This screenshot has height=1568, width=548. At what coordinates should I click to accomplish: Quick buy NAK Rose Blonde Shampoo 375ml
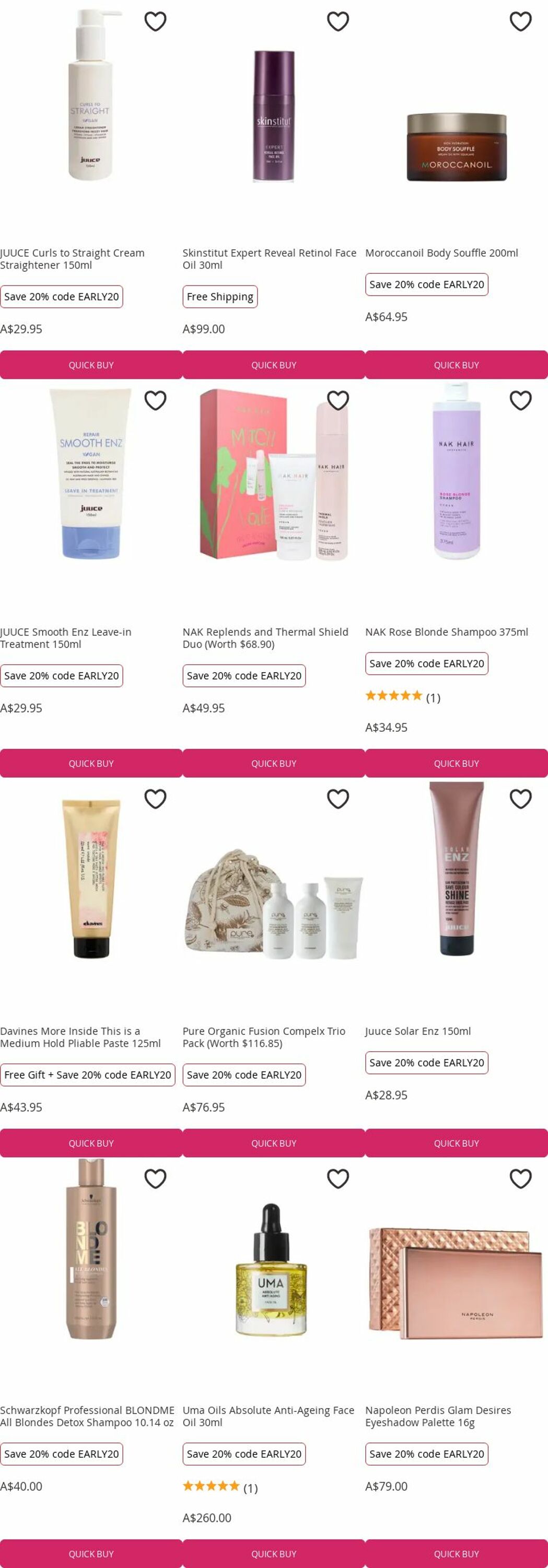(x=456, y=763)
